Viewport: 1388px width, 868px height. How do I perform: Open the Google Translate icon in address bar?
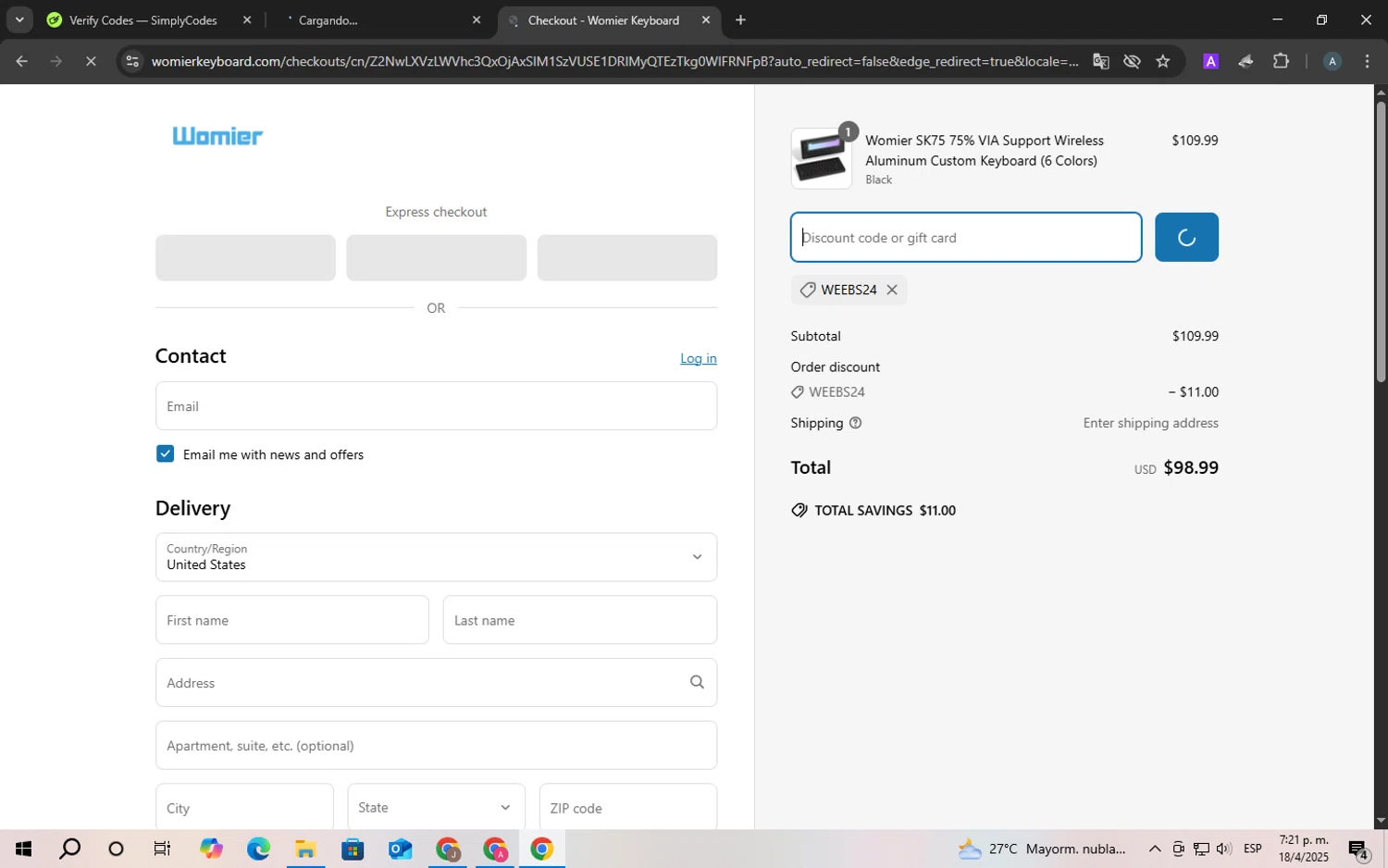tap(1100, 61)
